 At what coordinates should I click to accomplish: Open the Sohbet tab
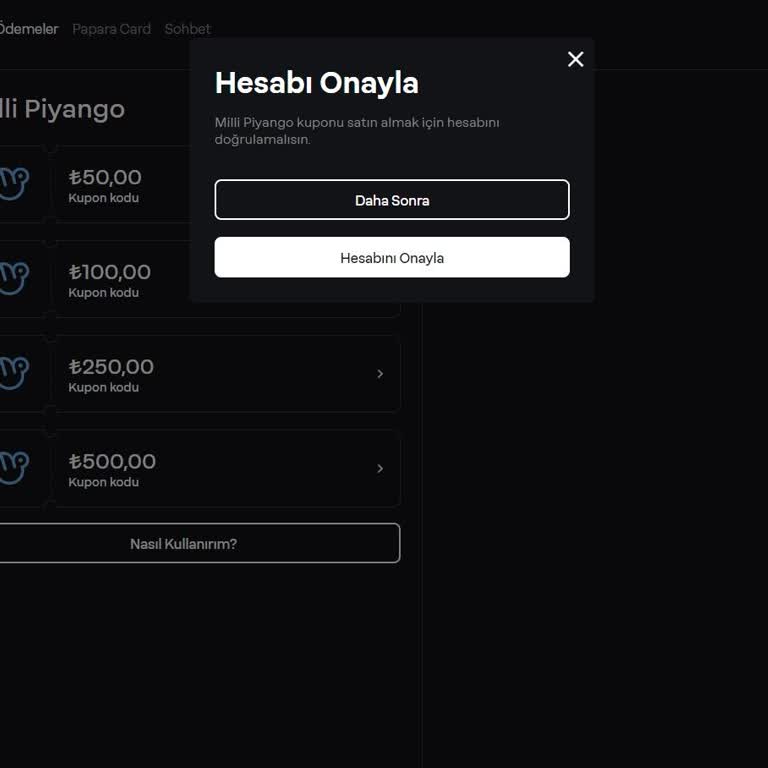tap(188, 29)
